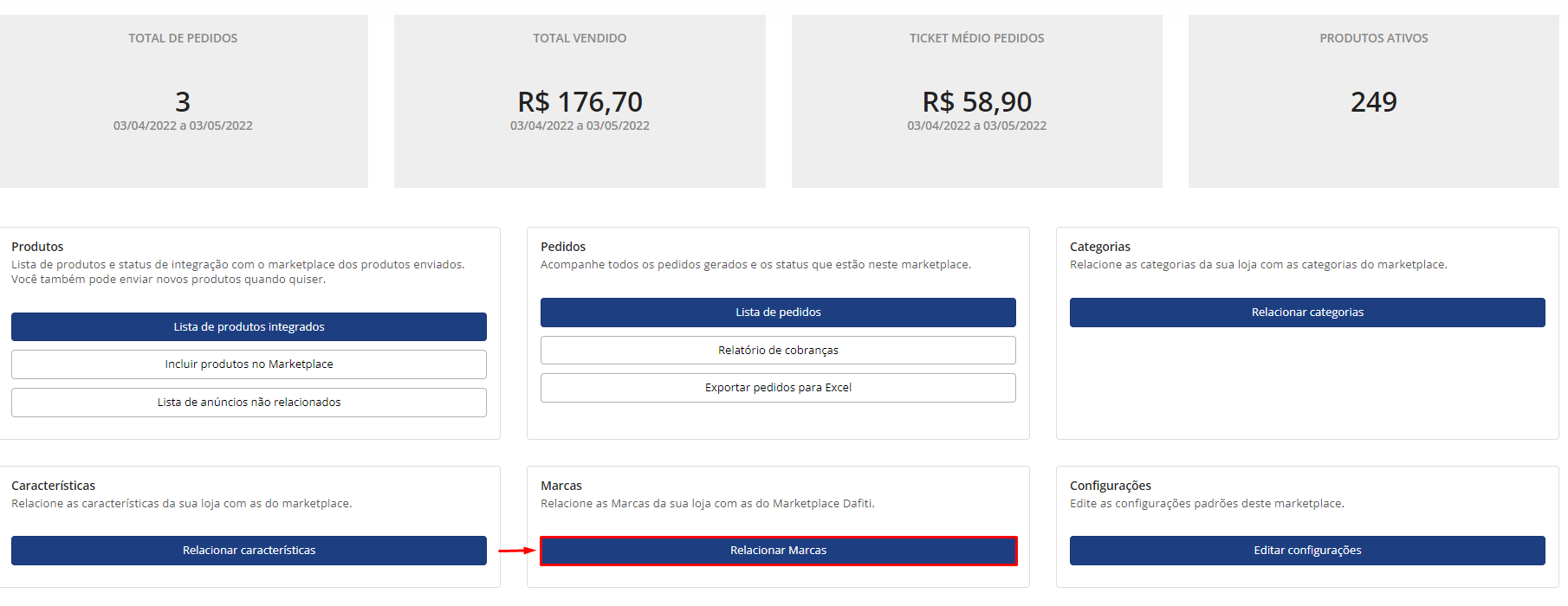Click the Relacionar categorias button
1568x606 pixels.
(1307, 313)
